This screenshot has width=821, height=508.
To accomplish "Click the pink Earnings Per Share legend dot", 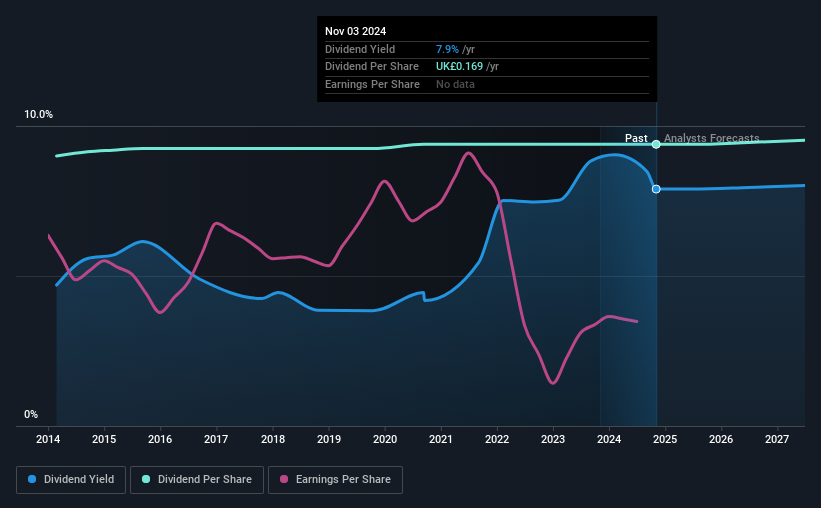I will pyautogui.click(x=284, y=479).
